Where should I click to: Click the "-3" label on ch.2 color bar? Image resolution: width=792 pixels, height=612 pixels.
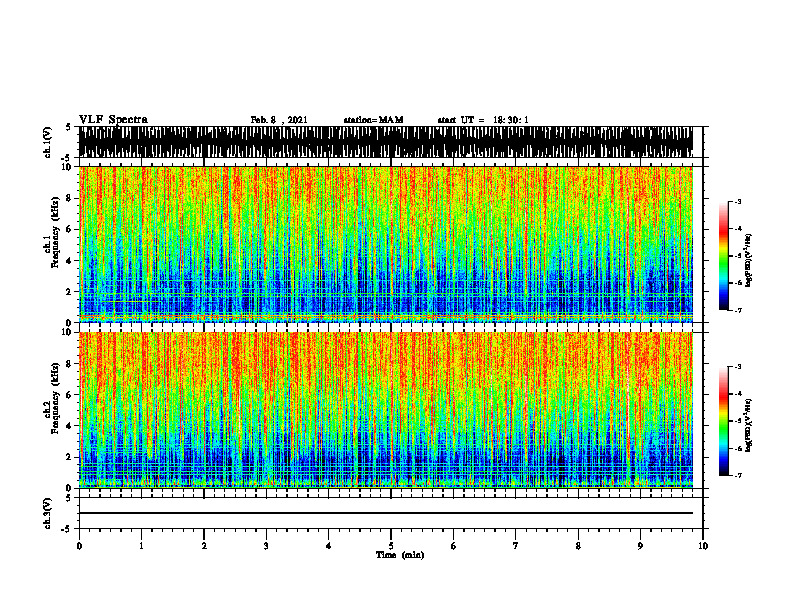click(738, 367)
